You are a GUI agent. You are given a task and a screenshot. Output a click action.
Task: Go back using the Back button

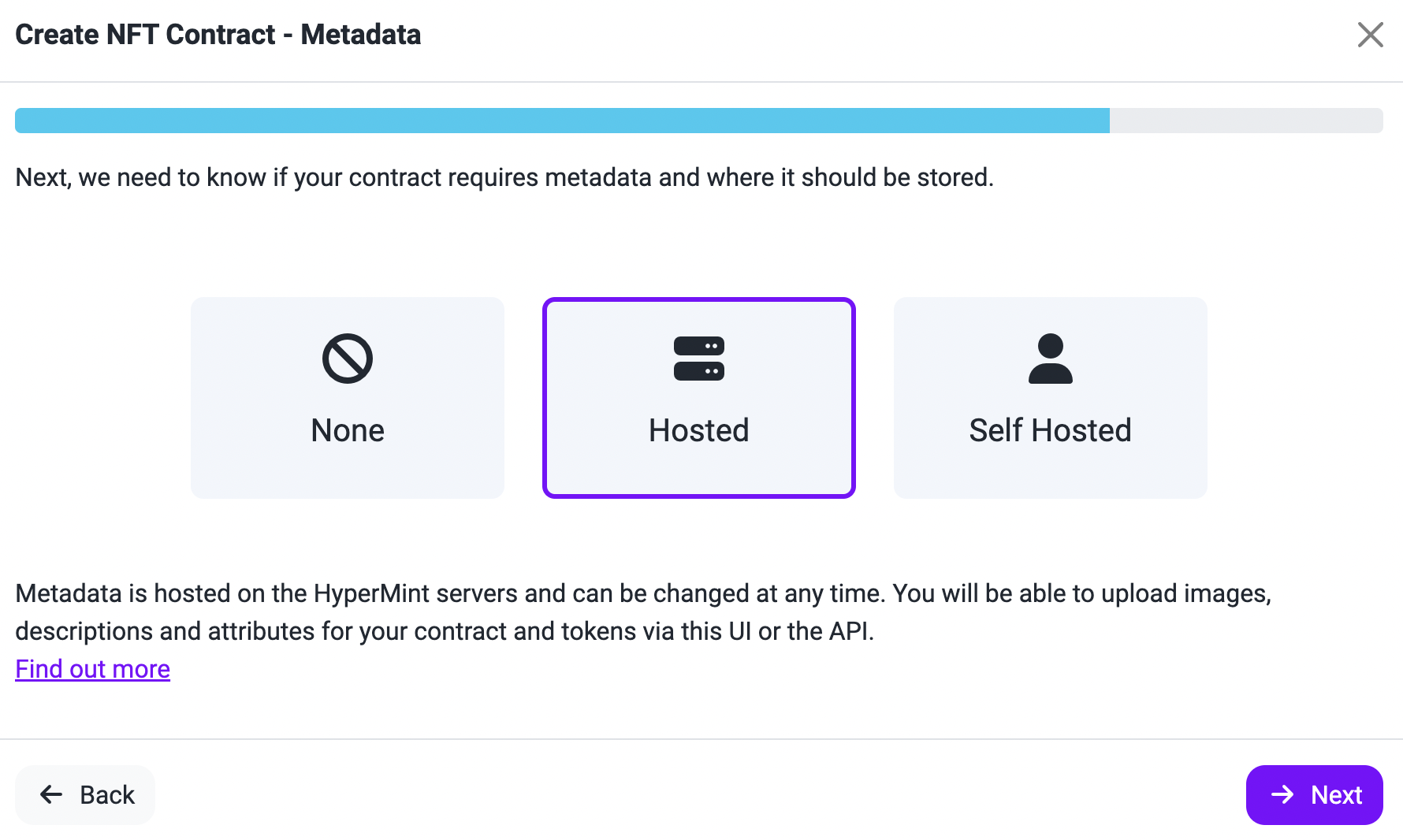click(x=85, y=794)
